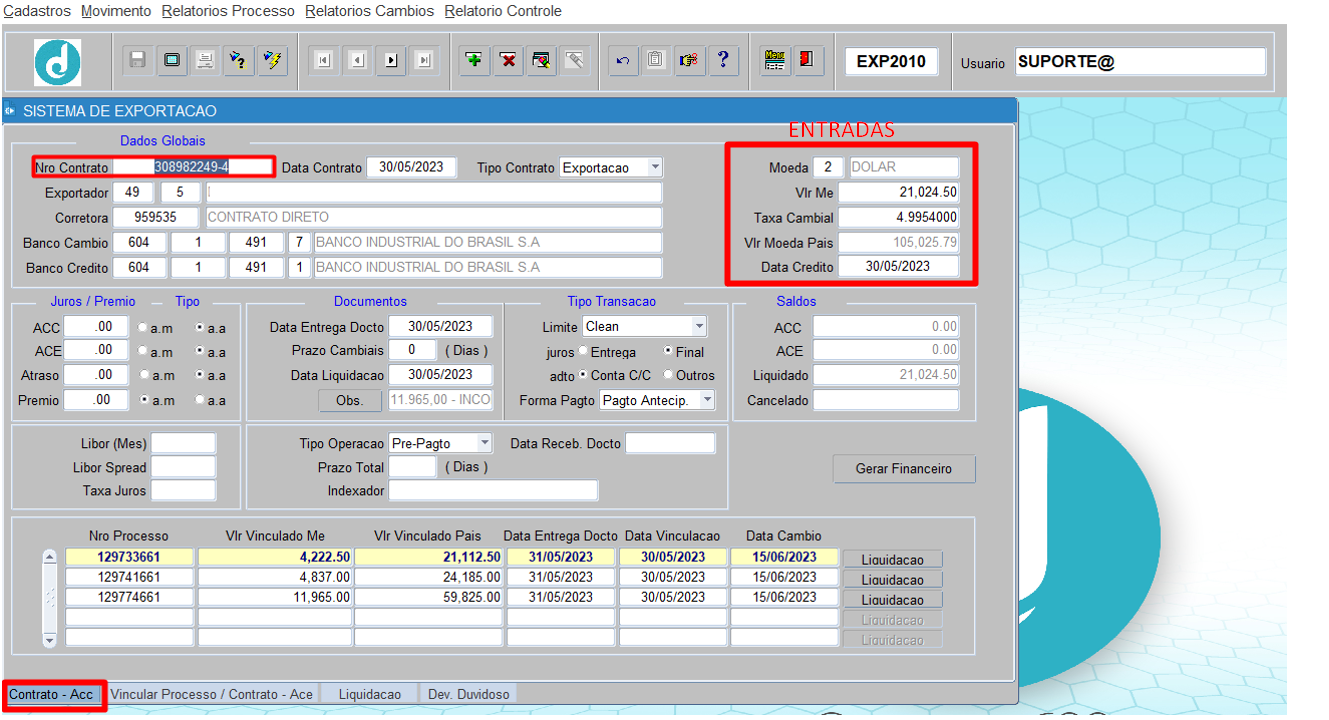Viewport: 1329px width, 720px height.
Task: Choose Final radio for juros
Action: coord(668,351)
